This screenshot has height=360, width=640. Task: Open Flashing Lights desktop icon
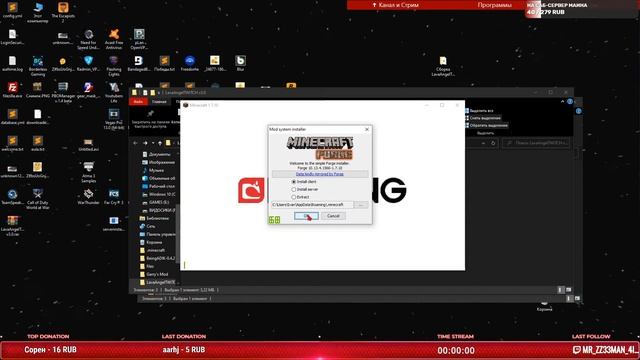pyautogui.click(x=114, y=66)
